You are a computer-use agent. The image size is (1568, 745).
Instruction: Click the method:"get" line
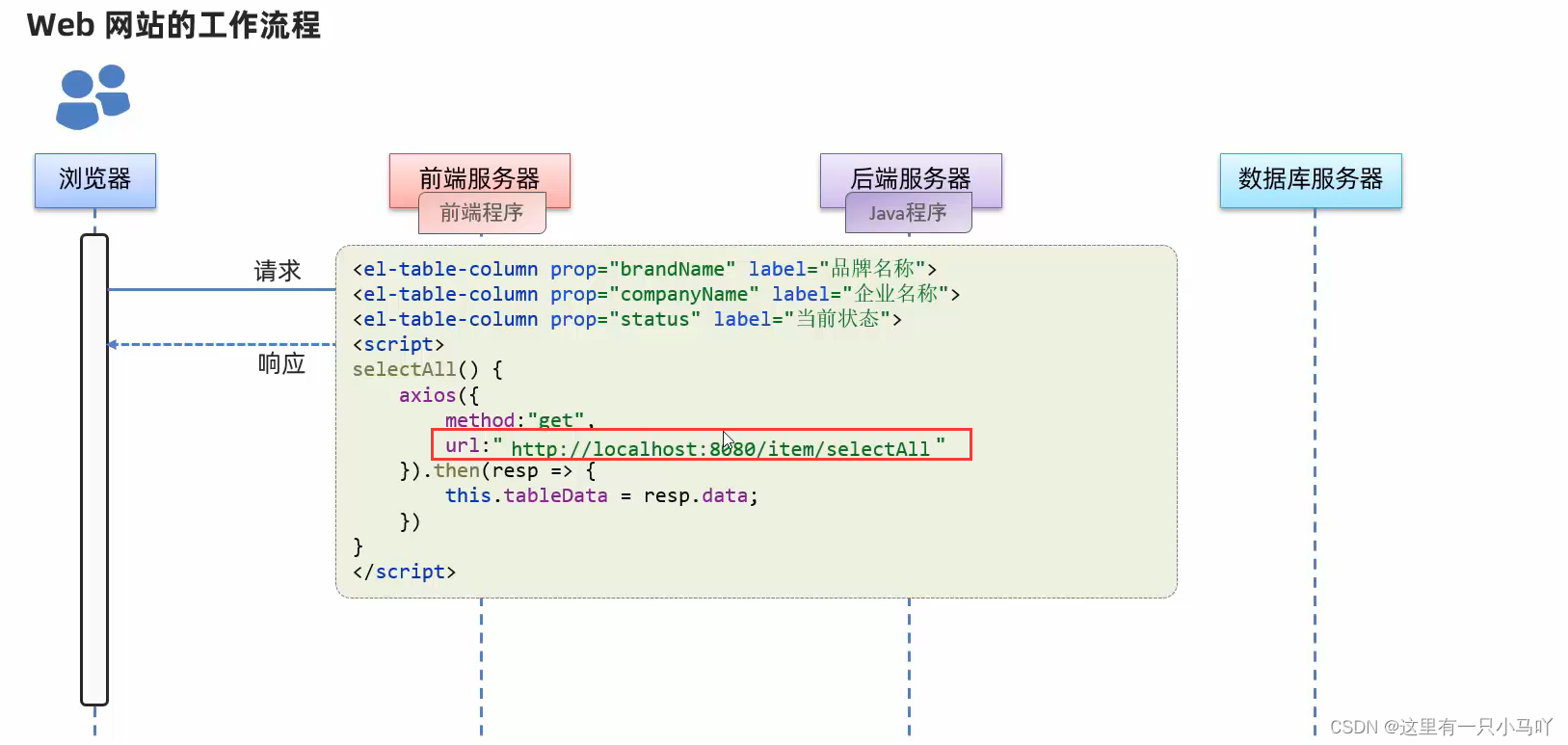(x=519, y=420)
